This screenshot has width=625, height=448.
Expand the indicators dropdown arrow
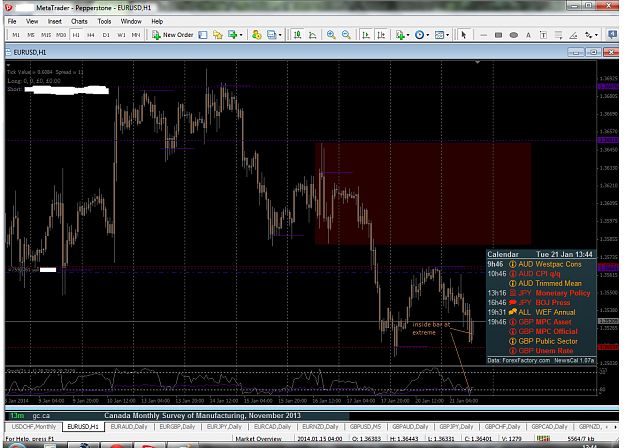tap(408, 35)
